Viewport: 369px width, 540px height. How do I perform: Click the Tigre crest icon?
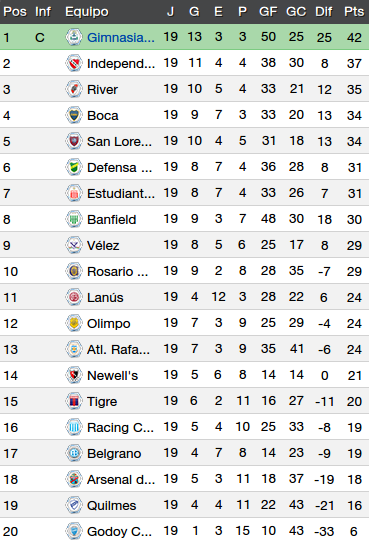coord(74,401)
